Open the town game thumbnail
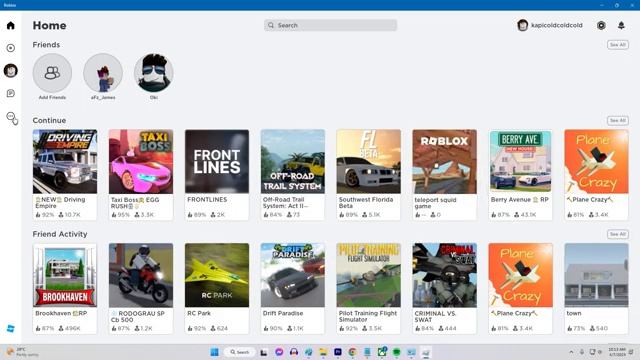 pyautogui.click(x=596, y=275)
